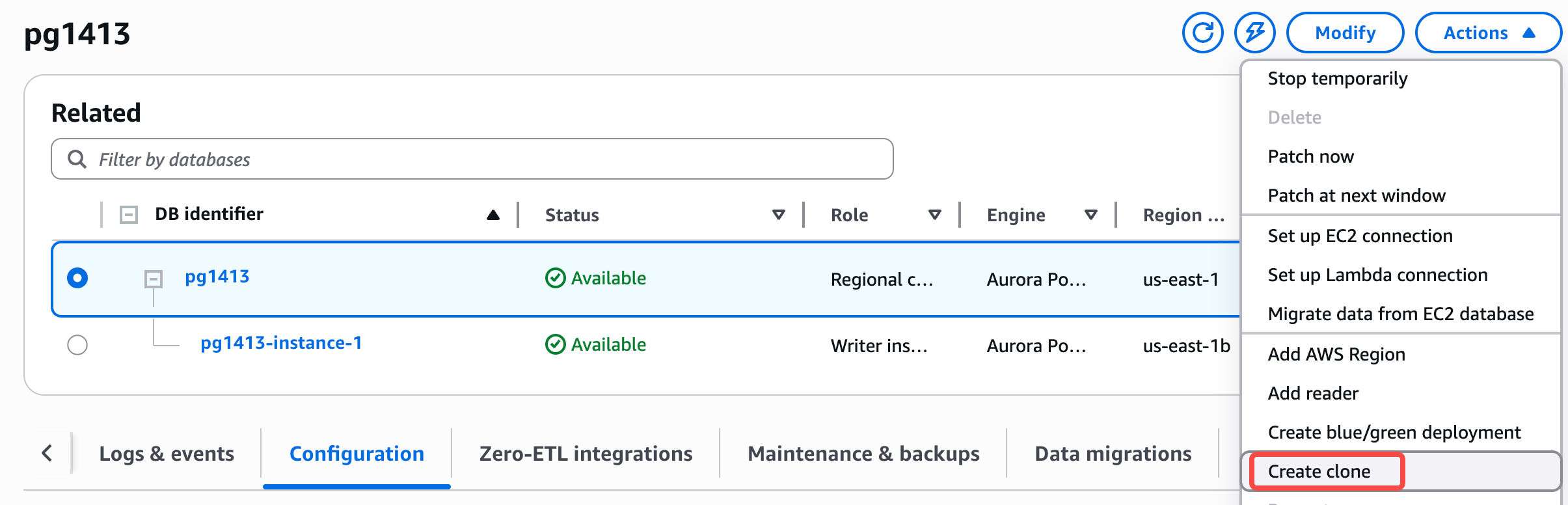1568x505 pixels.
Task: Click the Available status text for pg1413-instance-1
Action: pyautogui.click(x=608, y=344)
